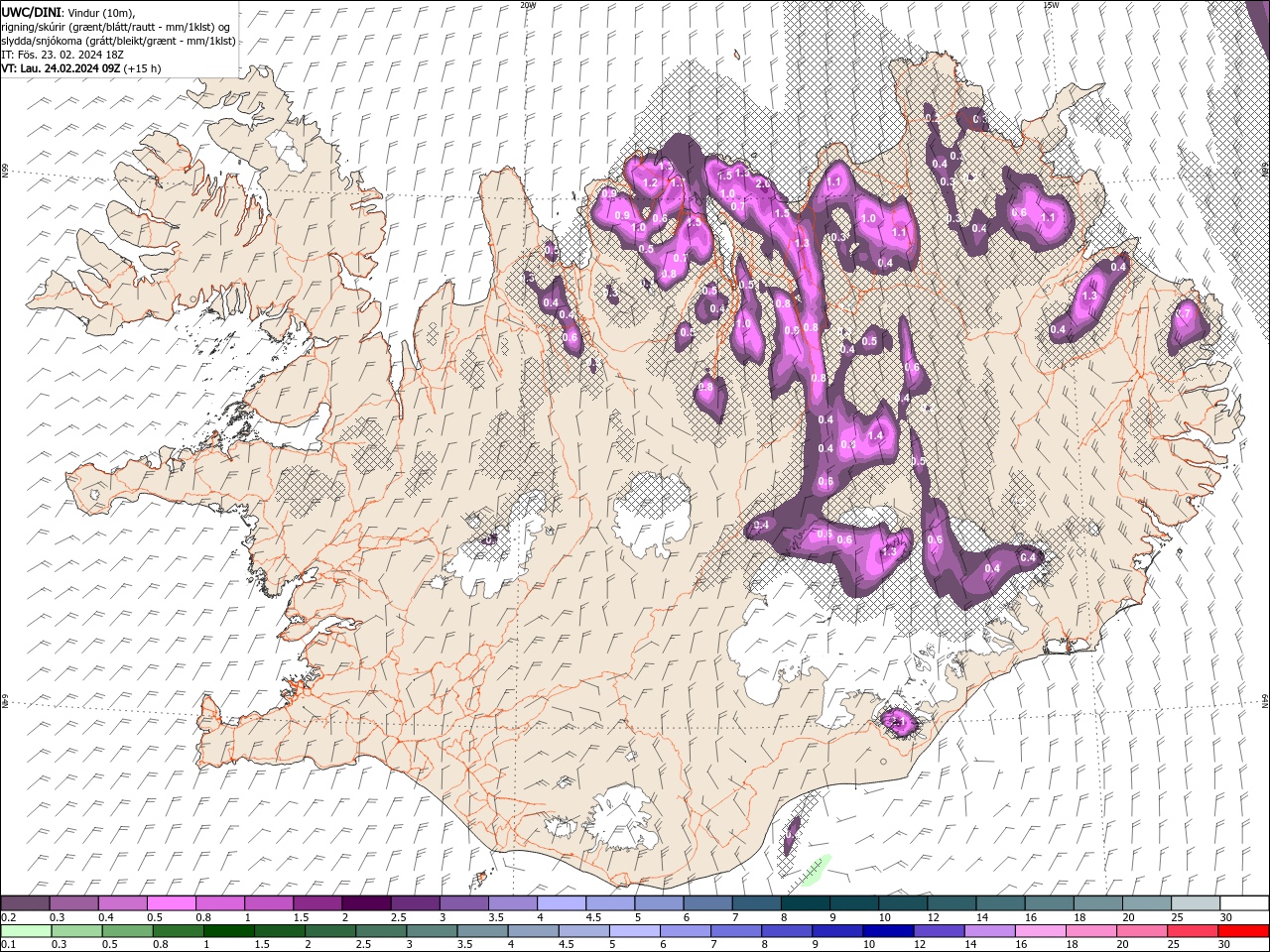This screenshot has height=952, width=1270.
Task: Click lower legend pale green swatch 0.1 to 0.3
Action: (x=25, y=931)
